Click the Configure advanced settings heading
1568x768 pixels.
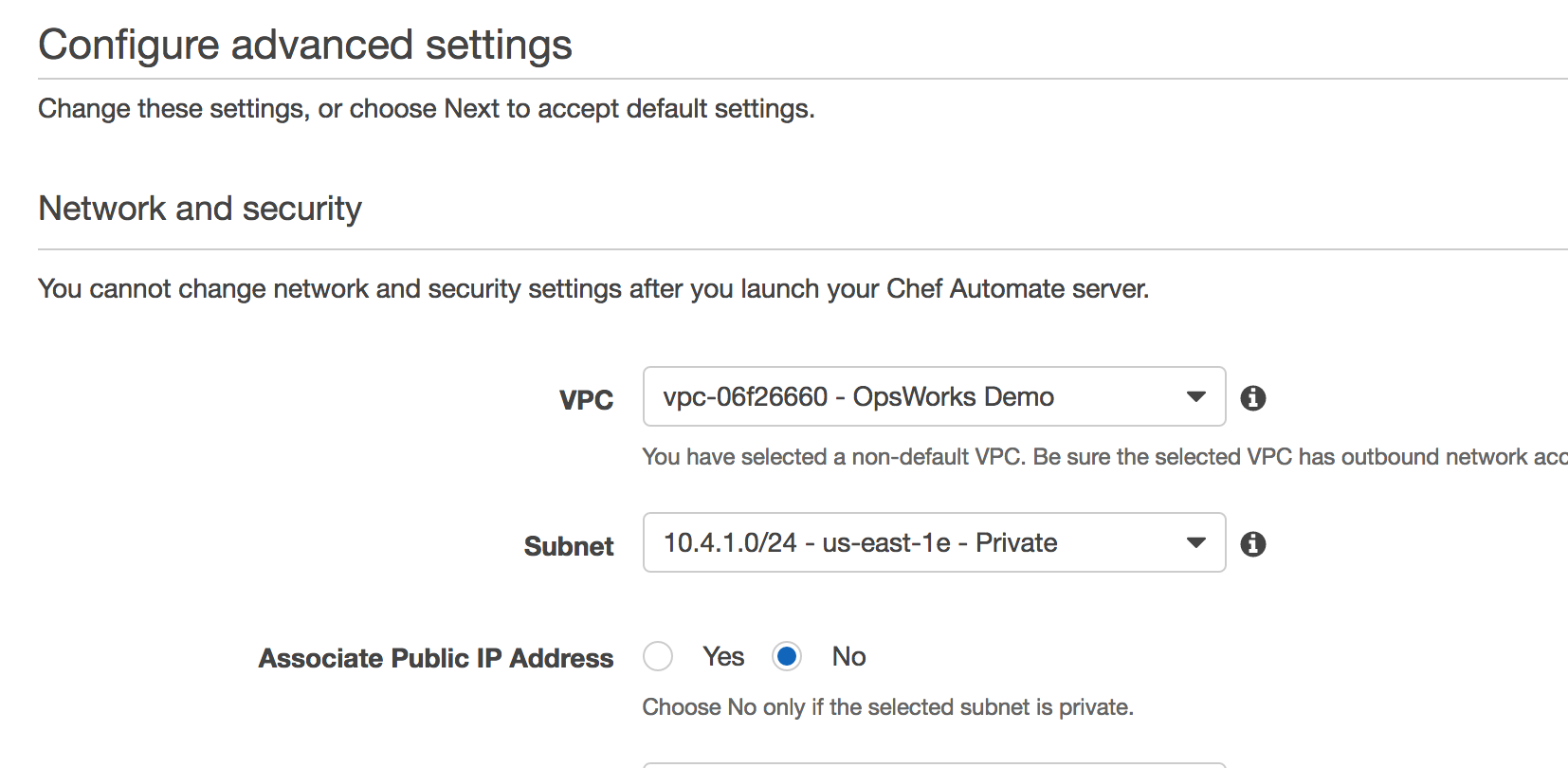pyautogui.click(x=305, y=45)
